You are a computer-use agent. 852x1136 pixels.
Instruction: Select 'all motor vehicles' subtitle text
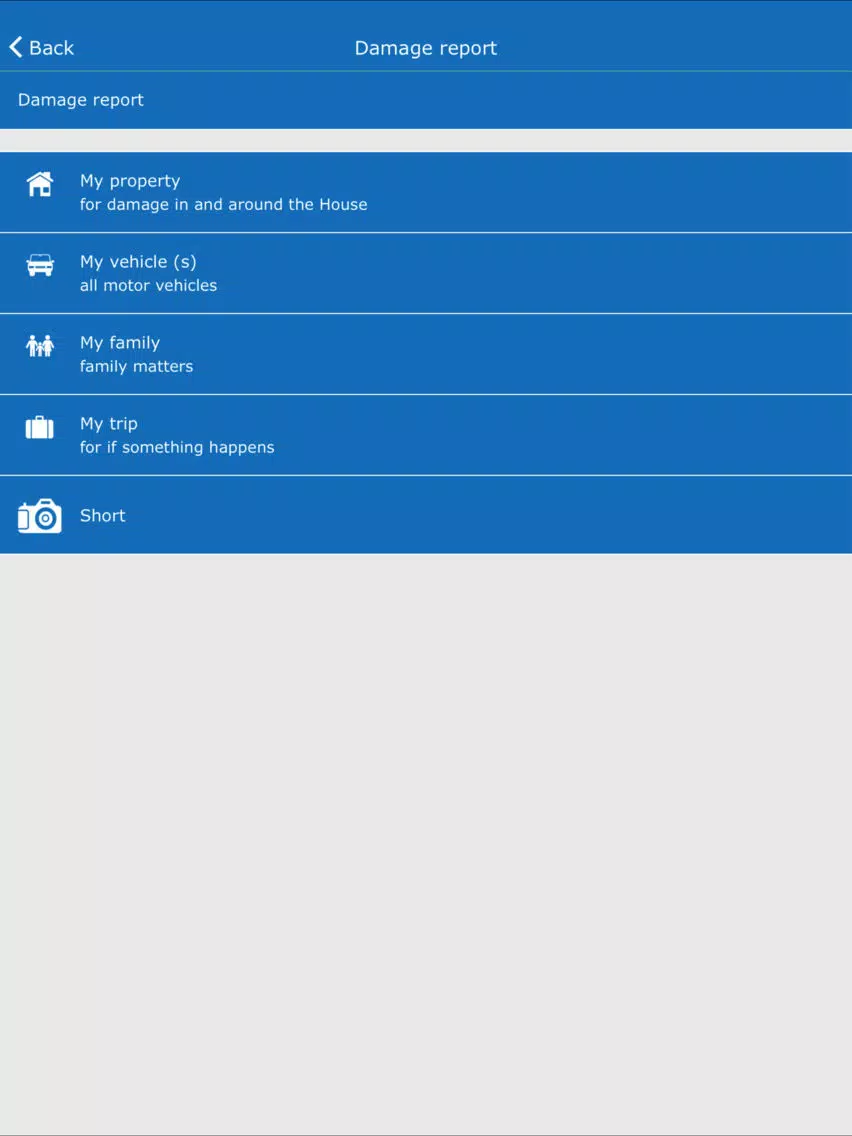149,285
